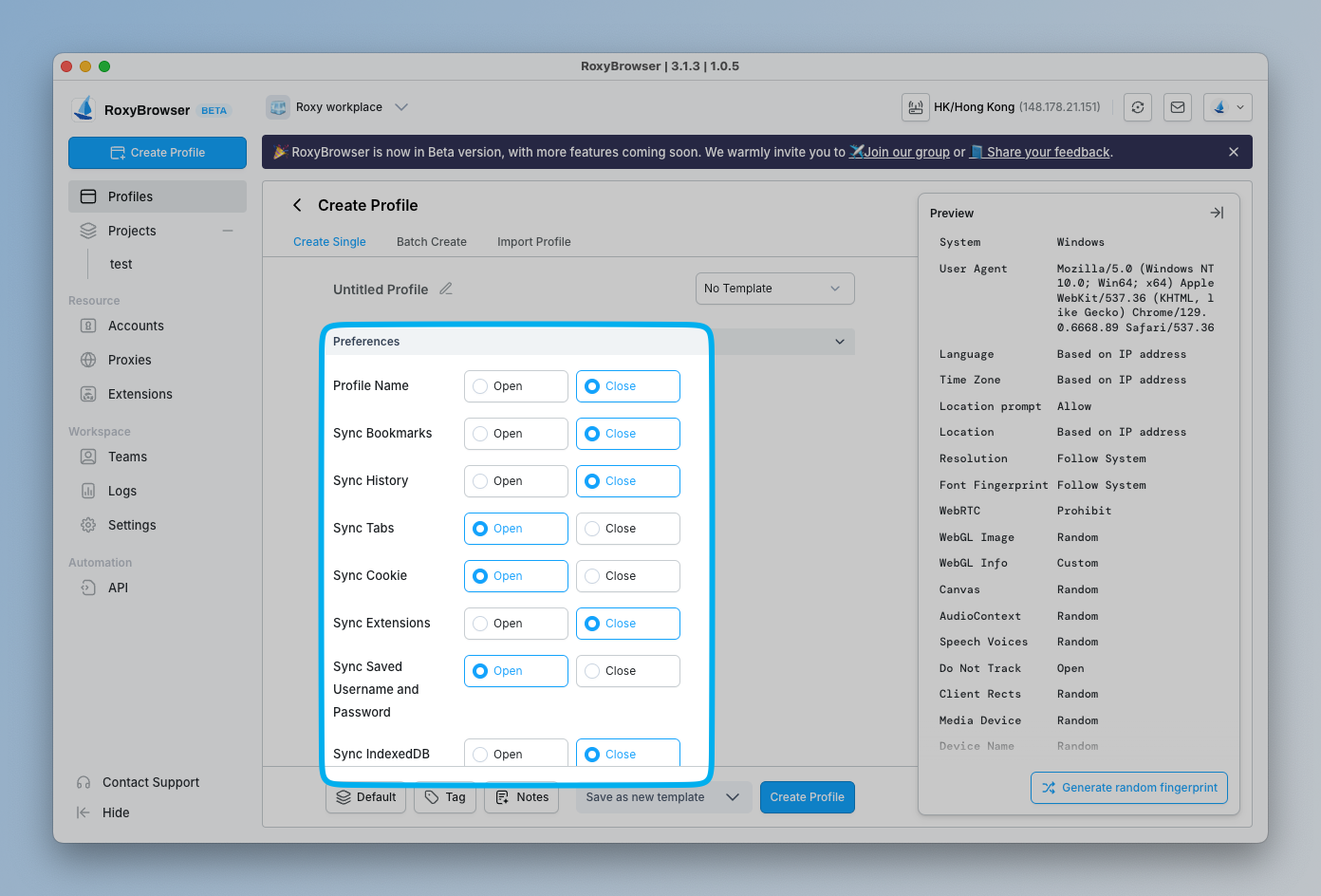Viewport: 1321px width, 896px height.
Task: Click Save as new template button
Action: pyautogui.click(x=645, y=797)
